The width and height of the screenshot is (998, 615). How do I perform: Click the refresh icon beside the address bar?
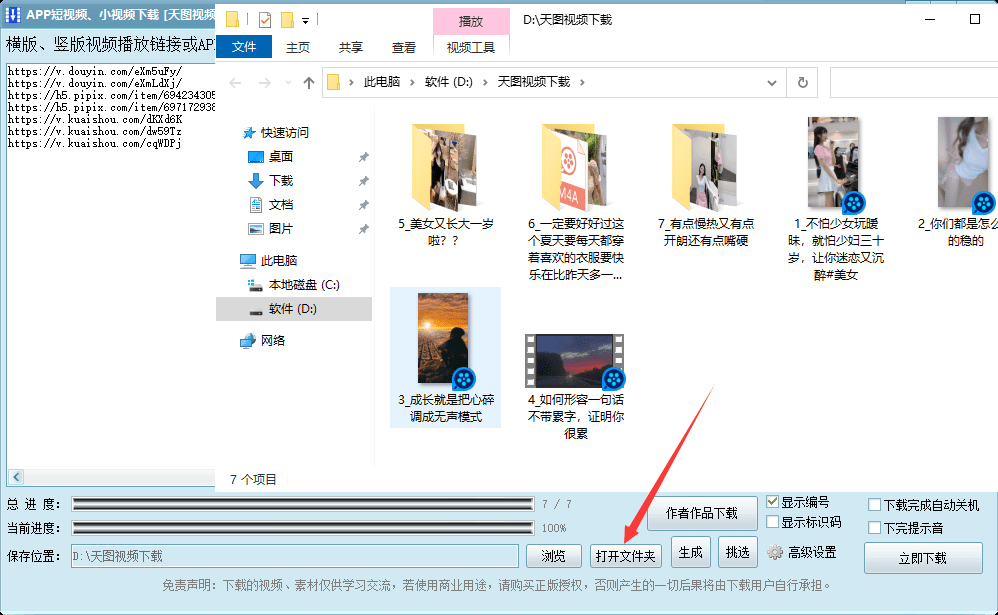pyautogui.click(x=803, y=83)
